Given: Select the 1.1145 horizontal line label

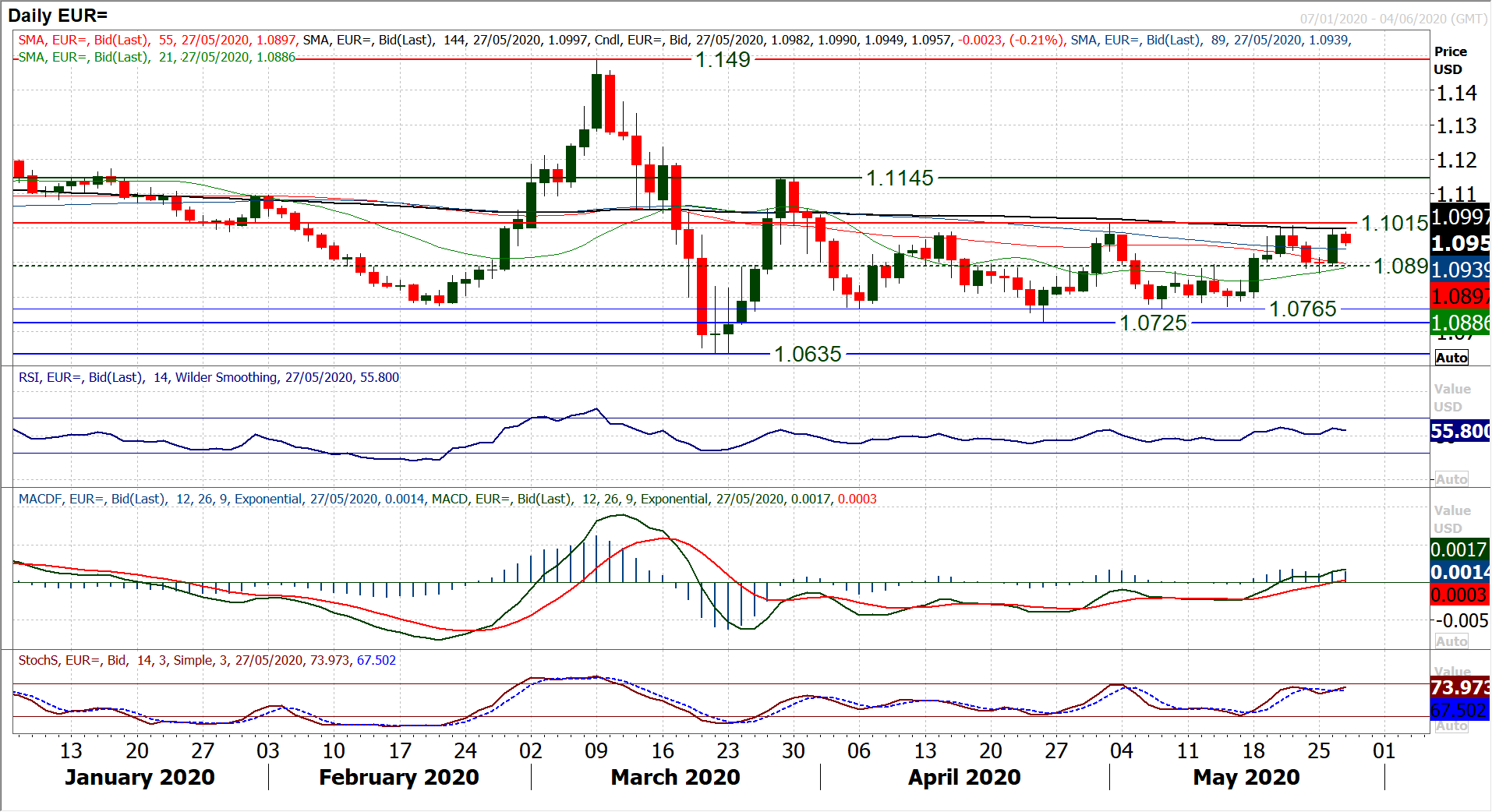Looking at the screenshot, I should pyautogui.click(x=900, y=178).
